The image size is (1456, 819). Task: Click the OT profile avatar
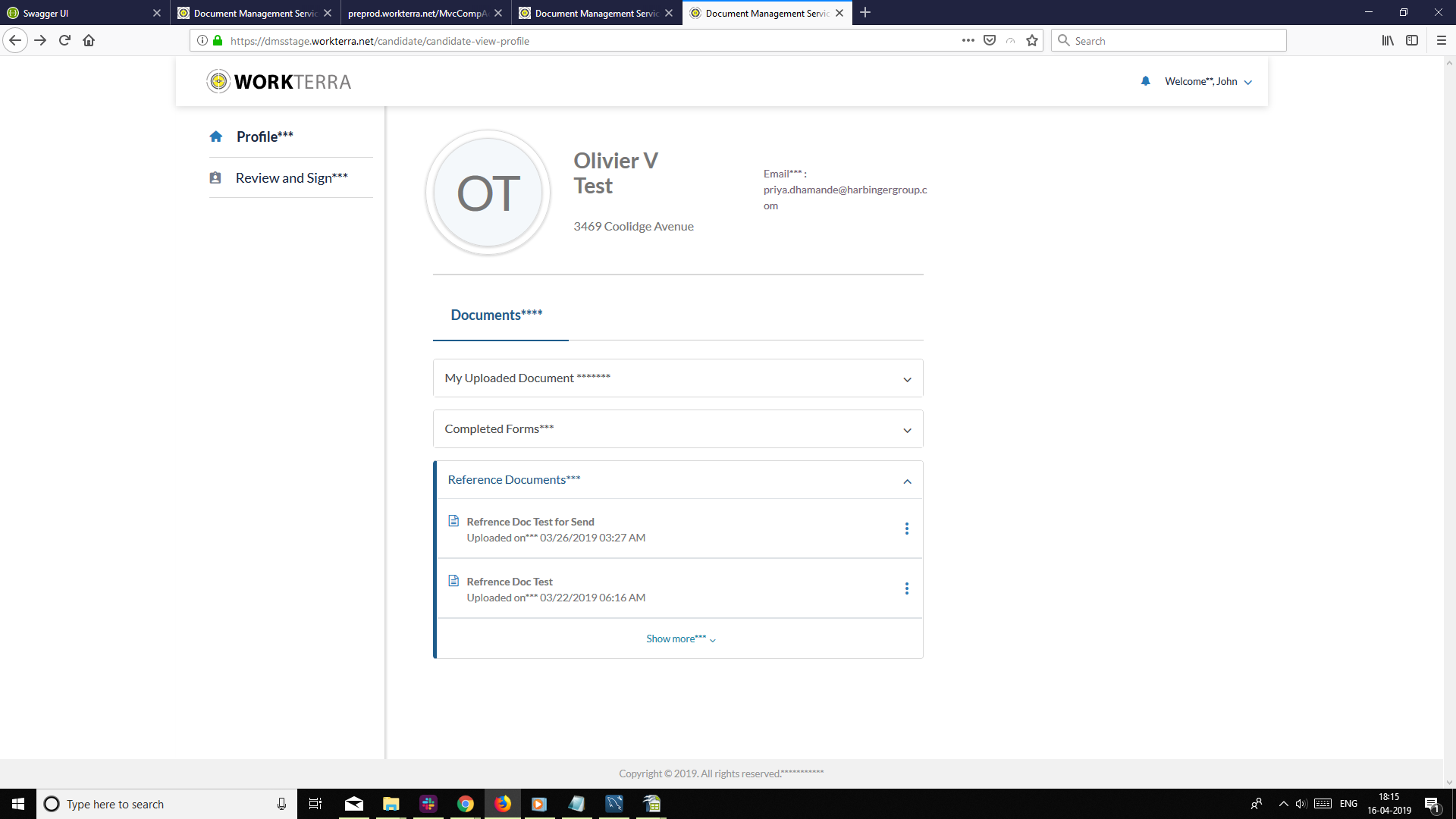point(488,193)
